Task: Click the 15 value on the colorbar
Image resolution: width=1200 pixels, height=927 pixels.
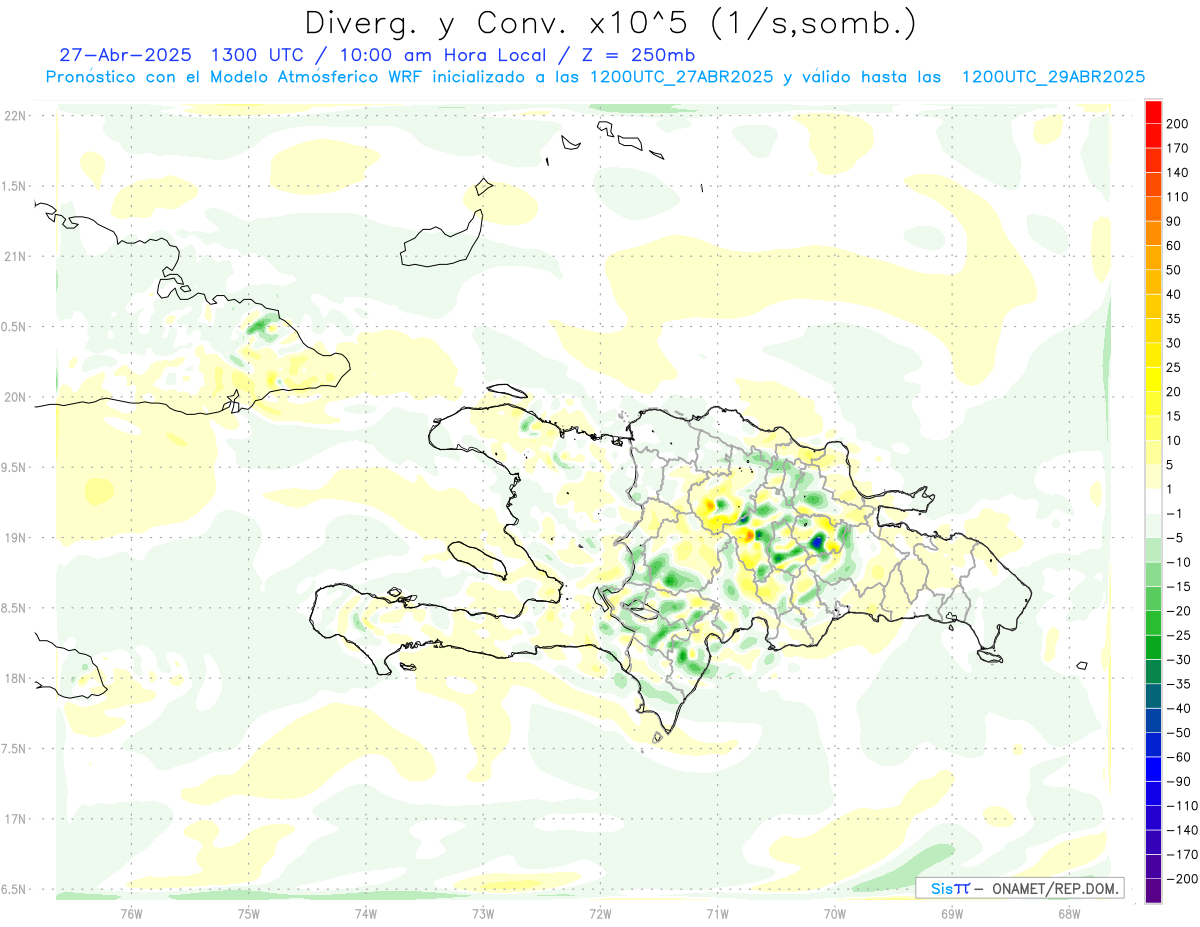Action: tap(1175, 416)
